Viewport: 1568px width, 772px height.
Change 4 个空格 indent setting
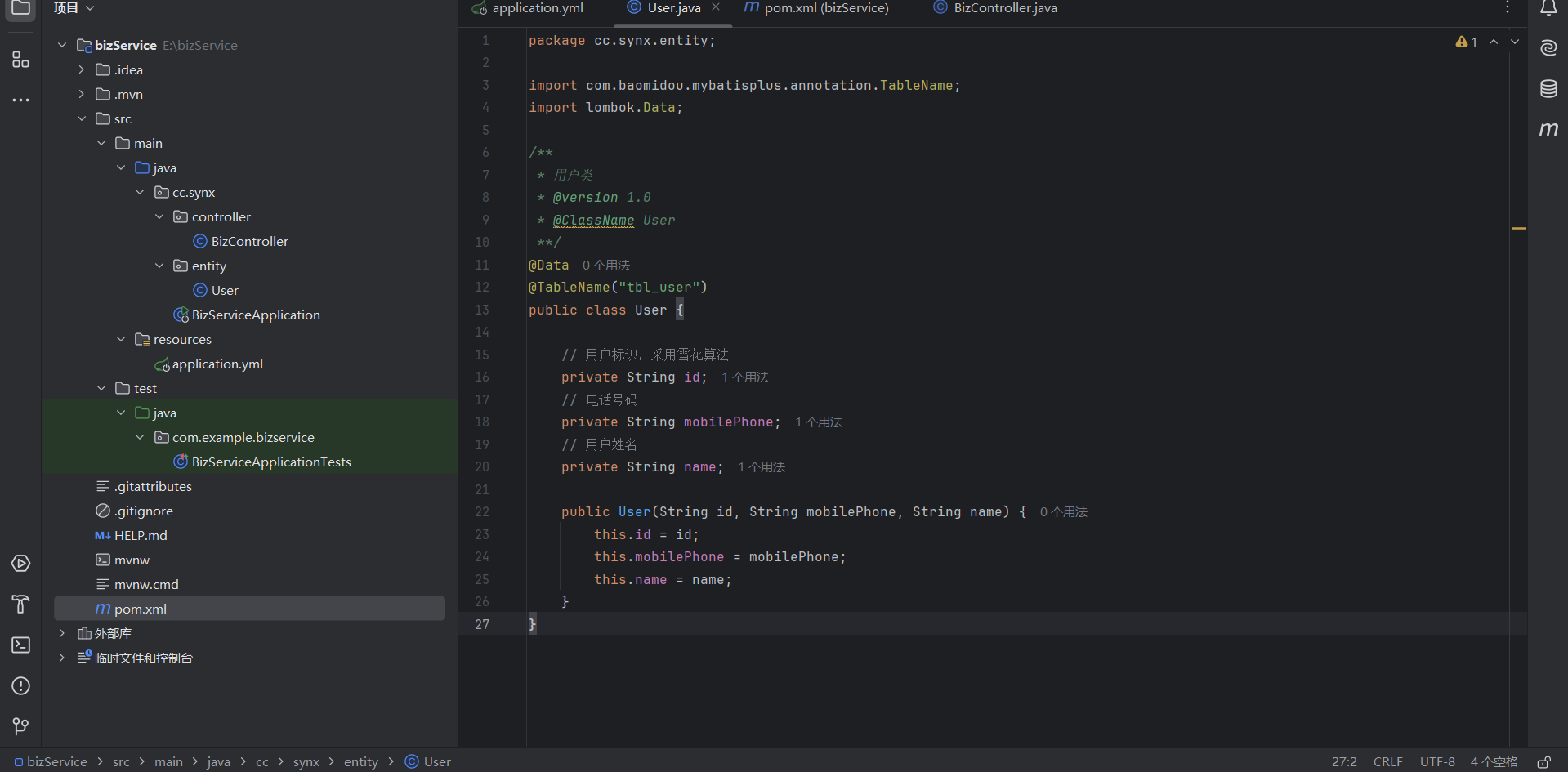(x=1494, y=762)
